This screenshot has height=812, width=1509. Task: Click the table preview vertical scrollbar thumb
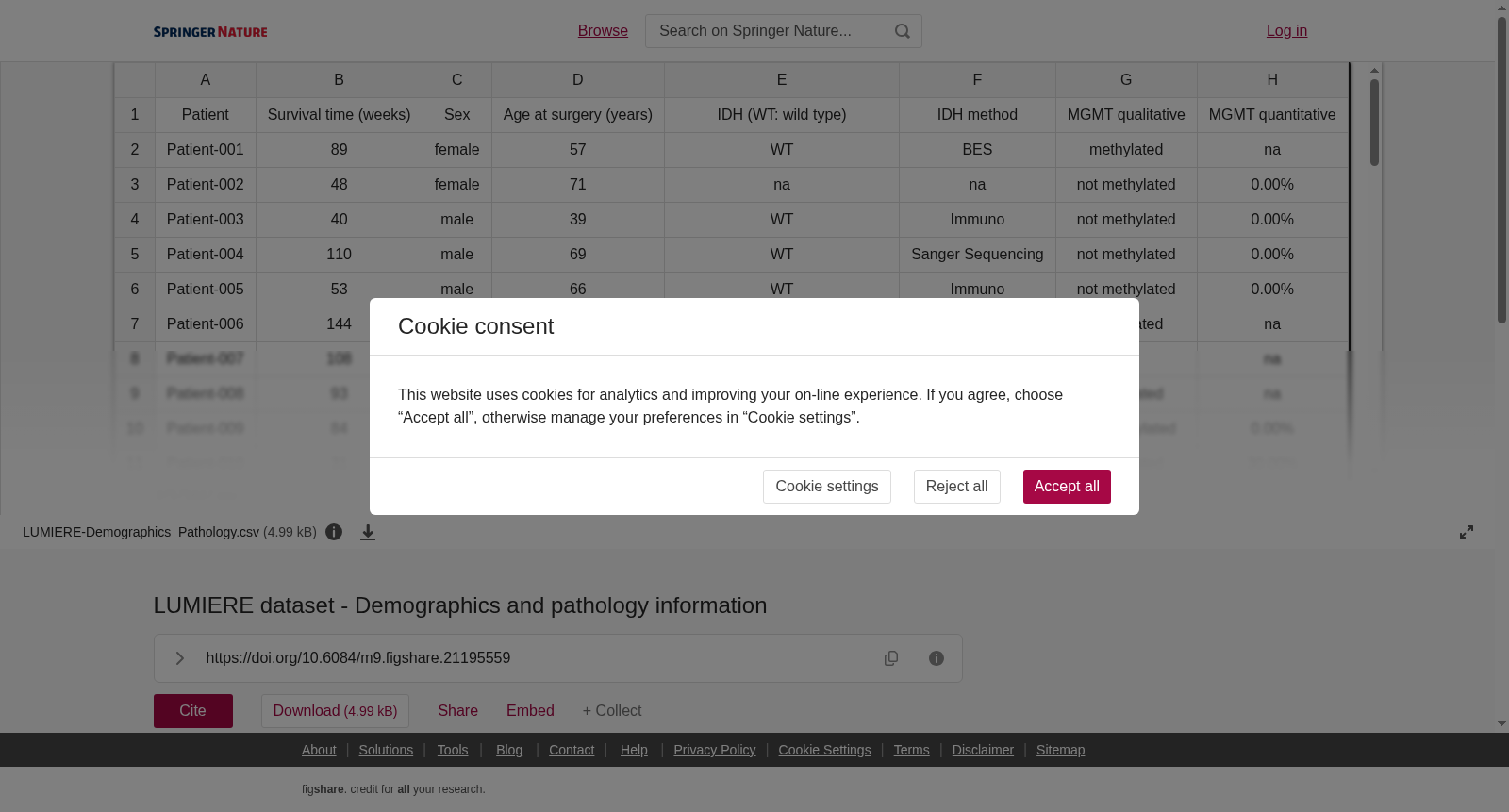coord(1375,123)
